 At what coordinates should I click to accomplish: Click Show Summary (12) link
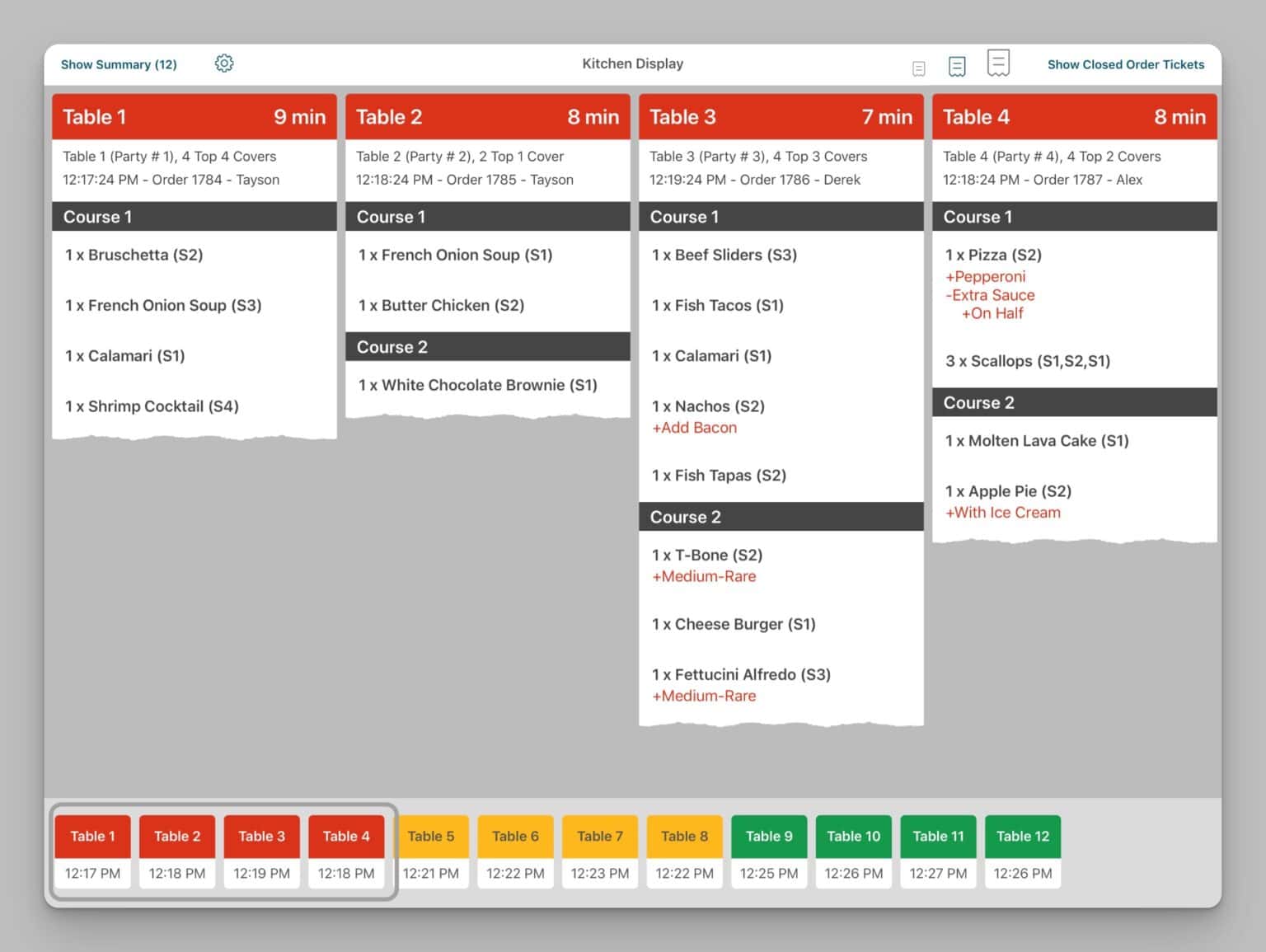coord(119,64)
